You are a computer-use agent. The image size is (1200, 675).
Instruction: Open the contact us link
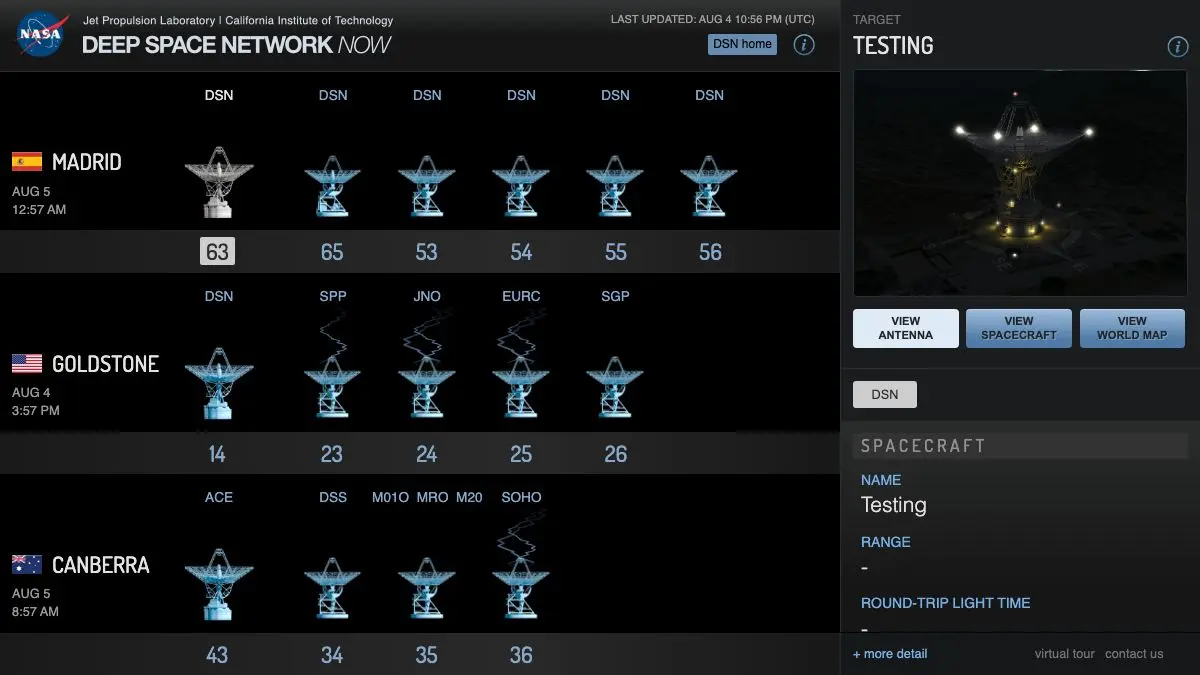1134,654
